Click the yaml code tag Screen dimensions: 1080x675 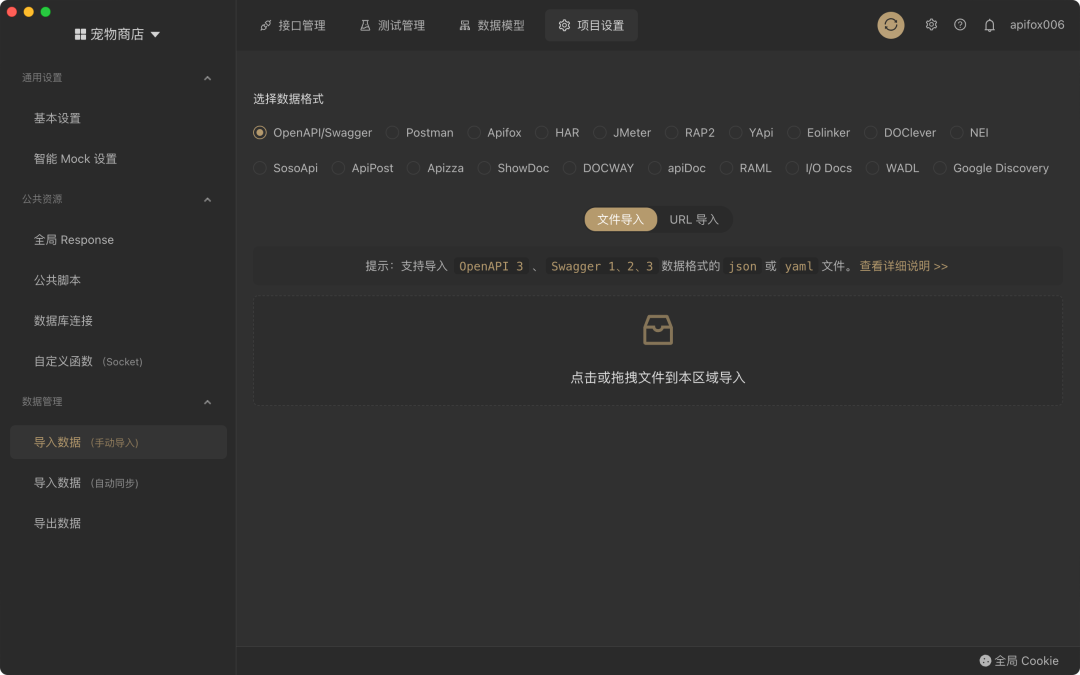tap(799, 266)
